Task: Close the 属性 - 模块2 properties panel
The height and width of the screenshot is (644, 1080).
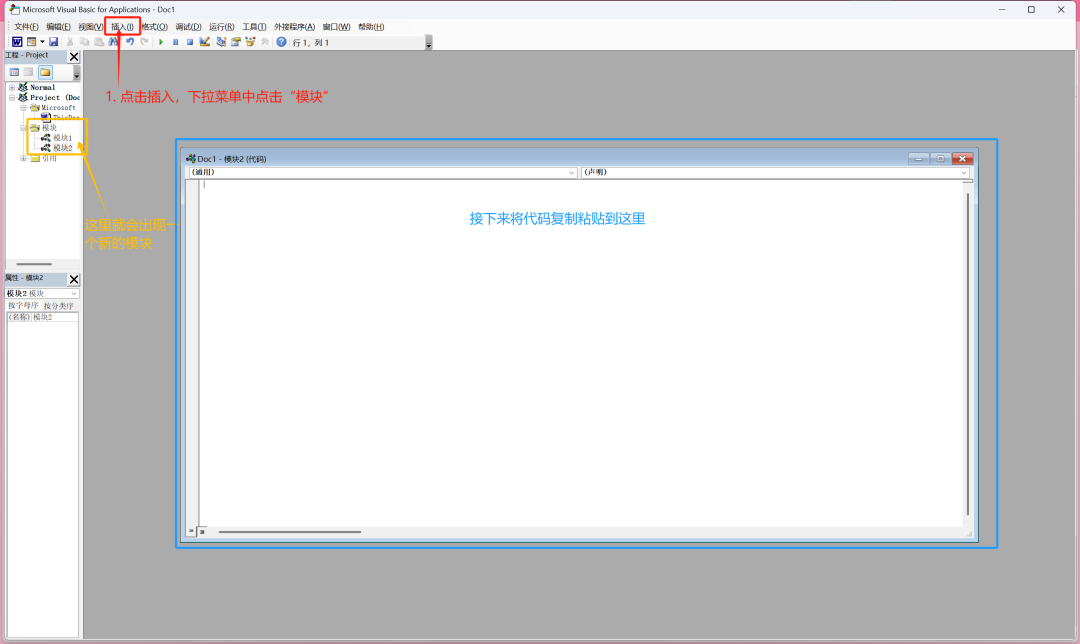Action: point(74,279)
